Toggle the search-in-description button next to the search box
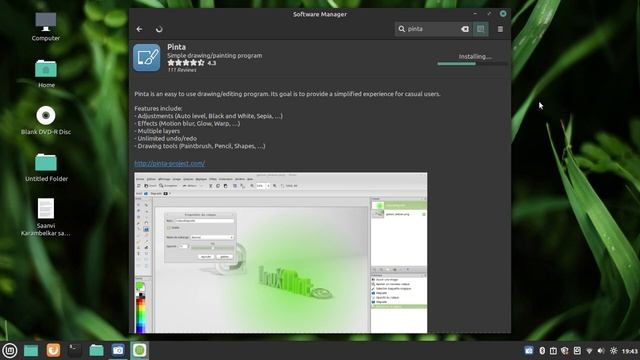This screenshot has height=360, width=640. coord(480,29)
